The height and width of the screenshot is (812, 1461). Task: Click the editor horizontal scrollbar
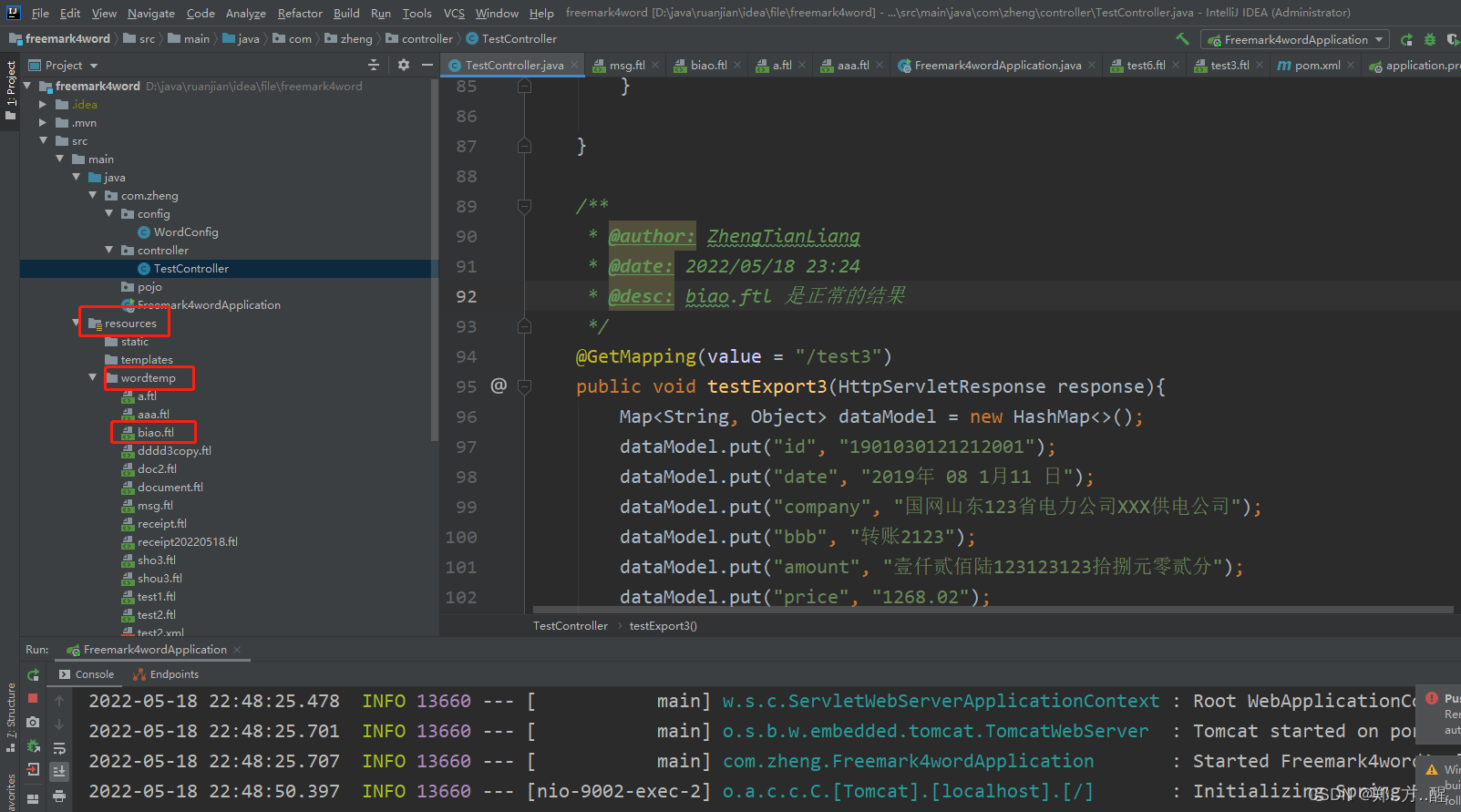pos(993,610)
